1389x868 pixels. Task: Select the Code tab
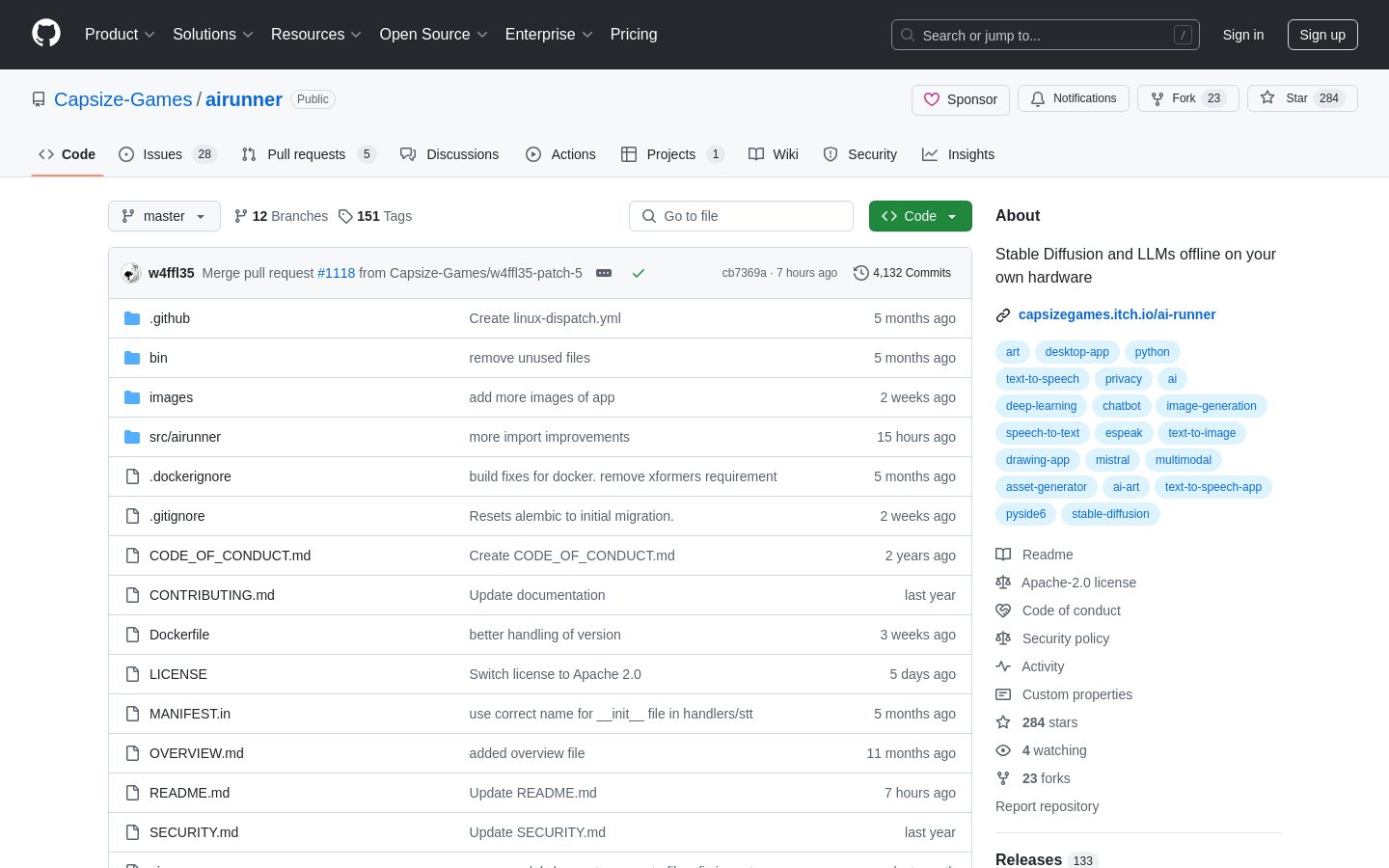(x=68, y=154)
